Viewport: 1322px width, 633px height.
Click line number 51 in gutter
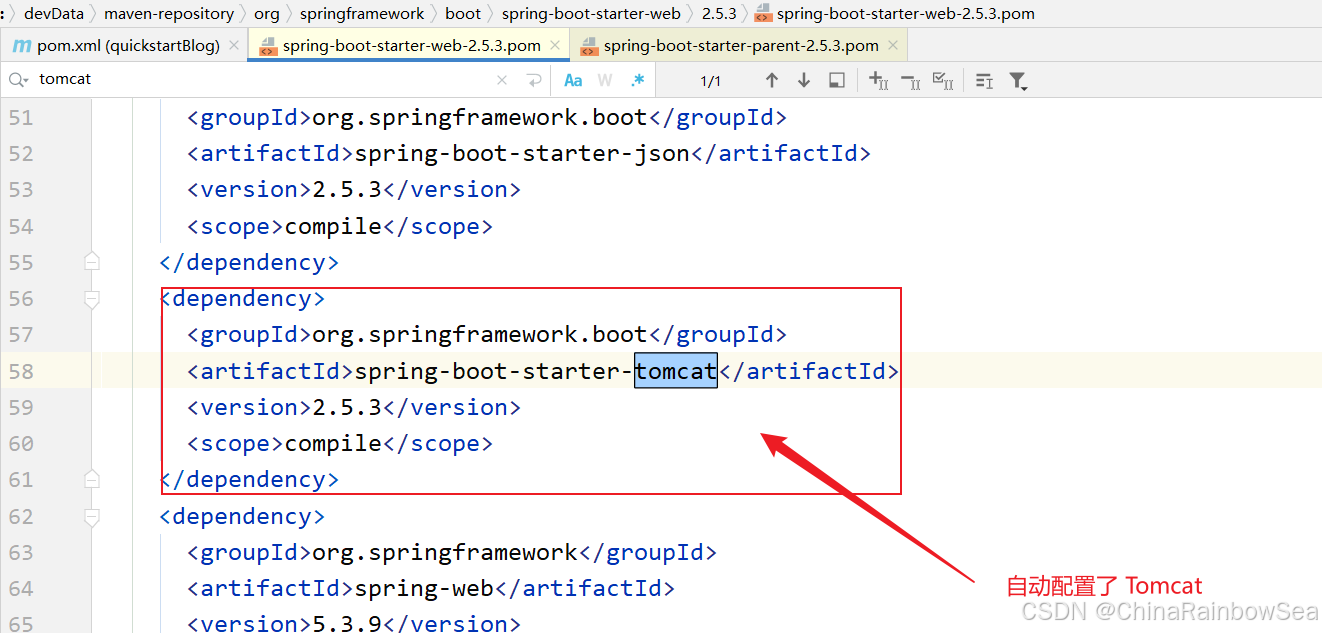click(21, 118)
